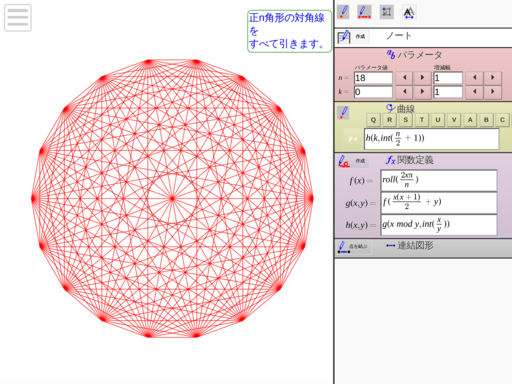
Task: Click the n parameter value field
Action: (373, 78)
